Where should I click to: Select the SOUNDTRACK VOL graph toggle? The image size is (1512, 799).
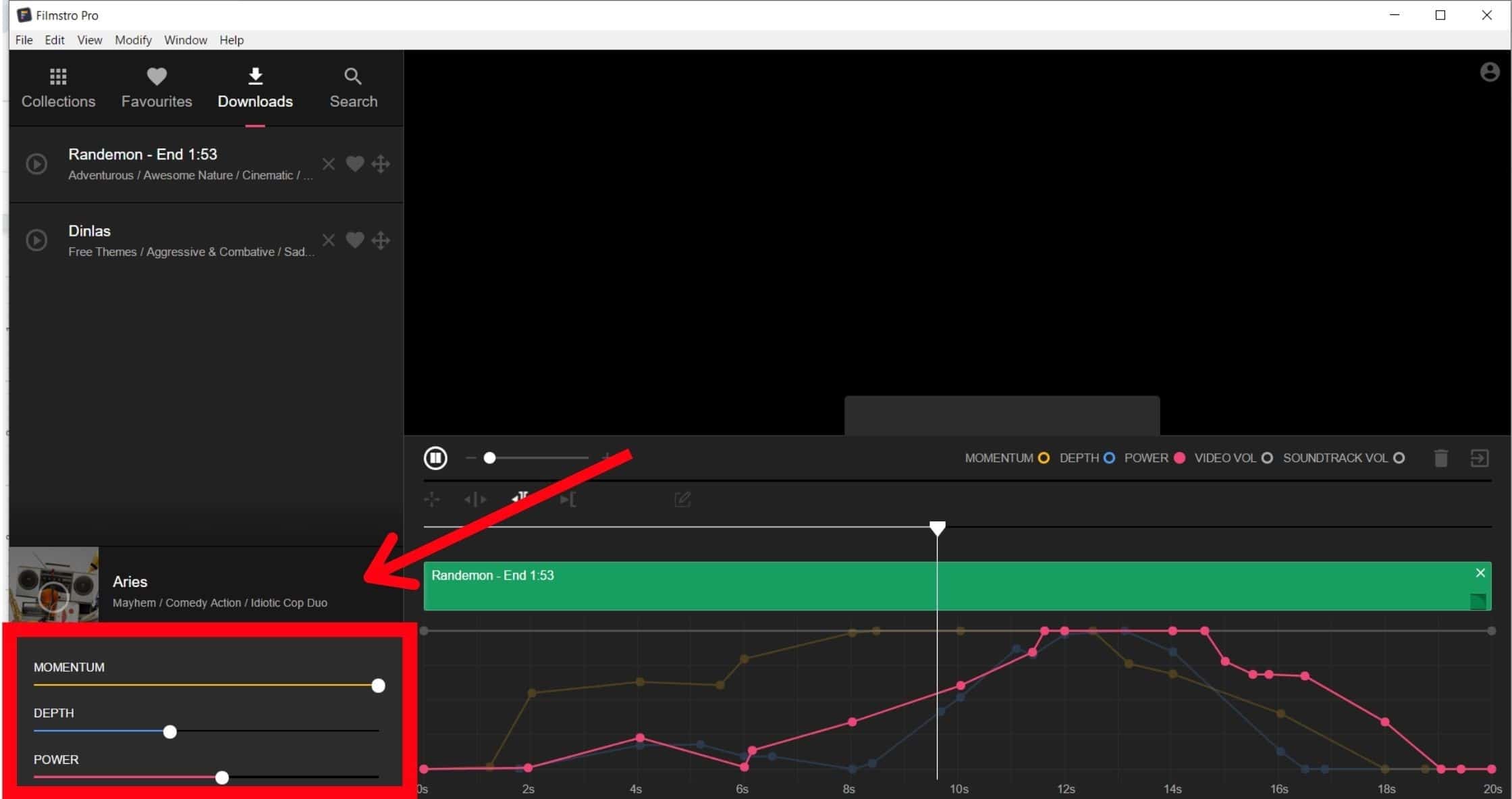click(1399, 458)
